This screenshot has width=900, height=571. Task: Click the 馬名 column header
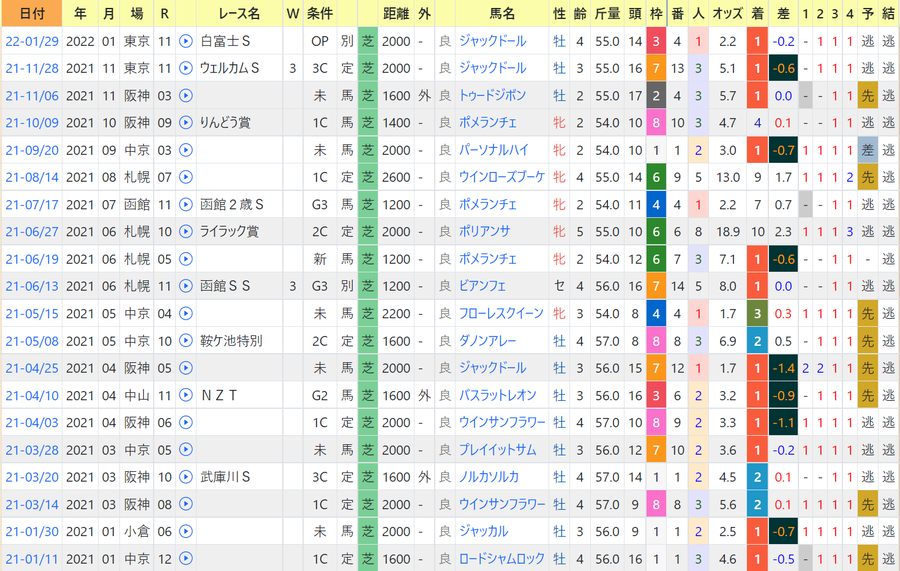502,13
